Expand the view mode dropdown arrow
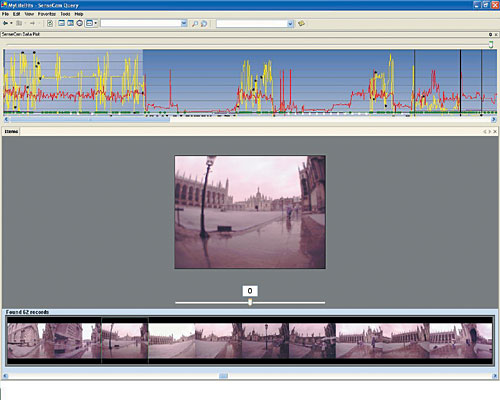 click(x=96, y=23)
